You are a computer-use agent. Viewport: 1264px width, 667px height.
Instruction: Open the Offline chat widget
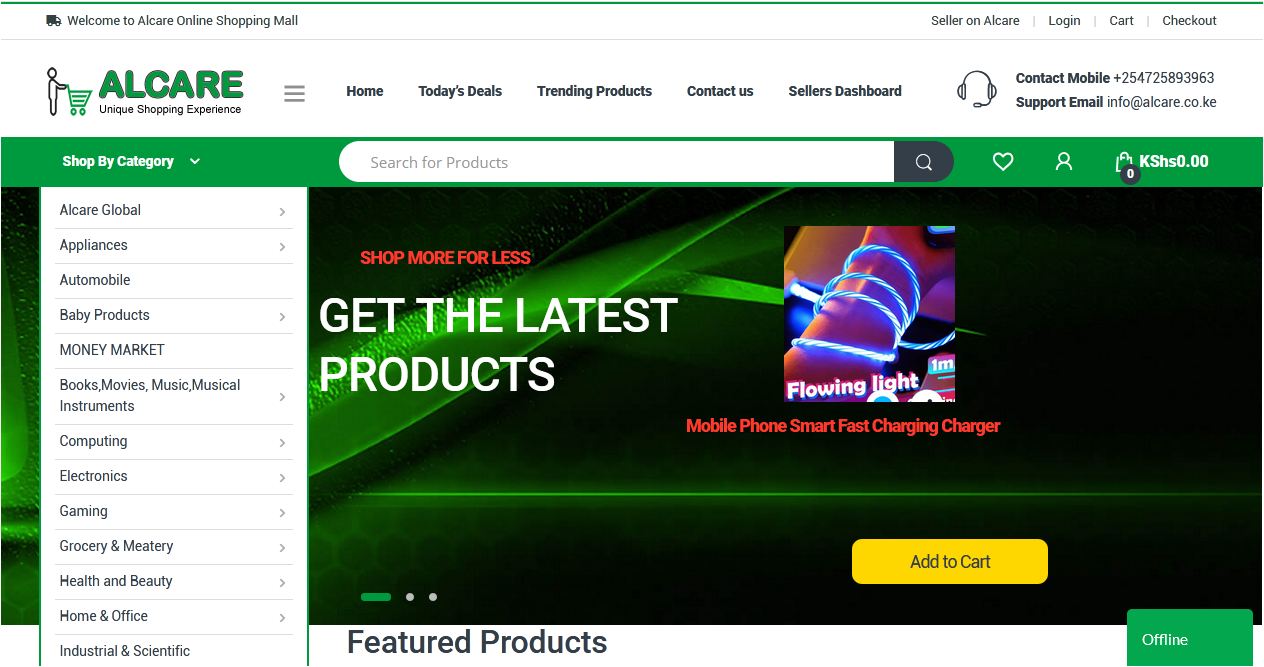1190,639
